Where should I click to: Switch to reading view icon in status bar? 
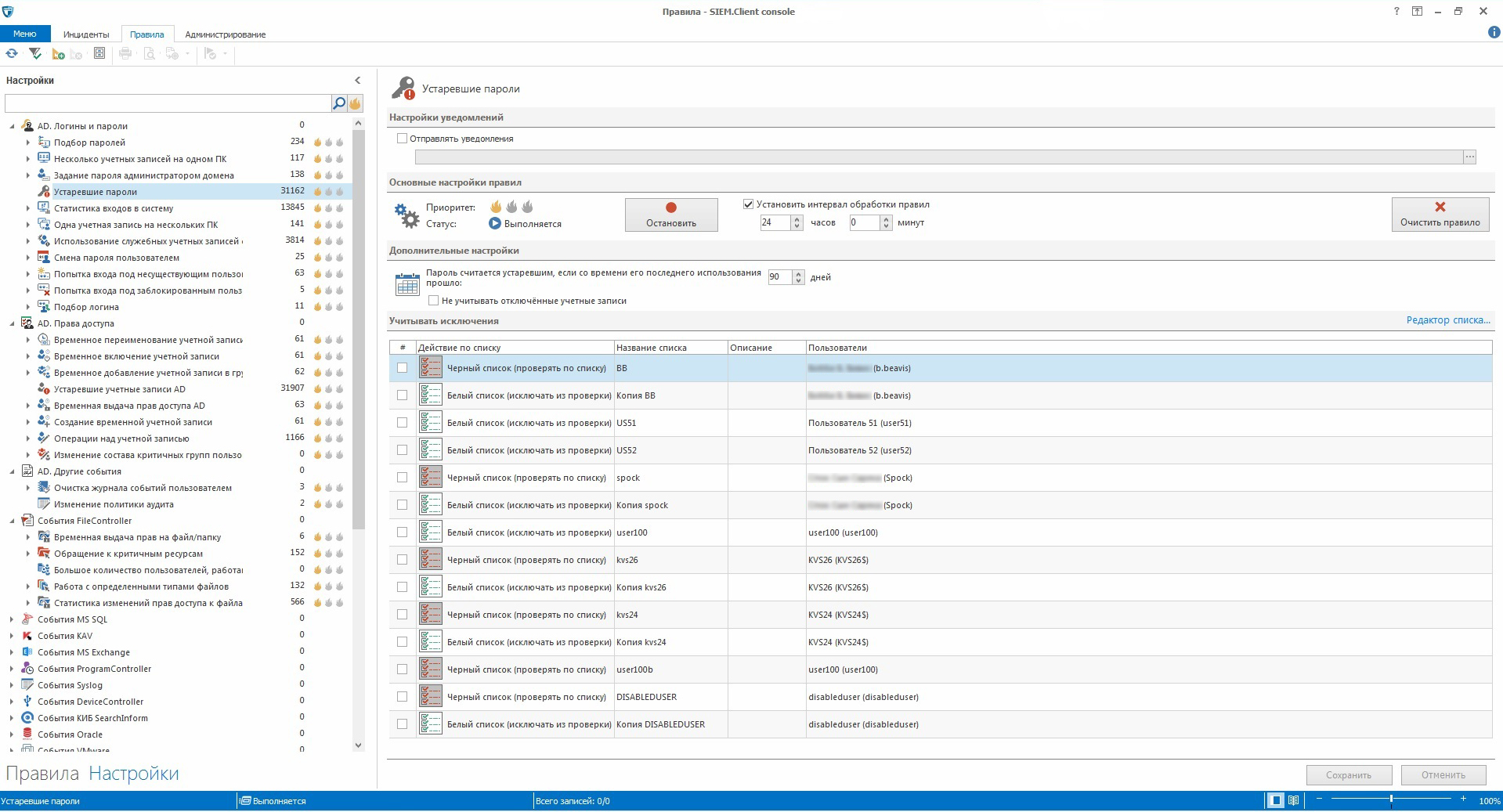(1293, 800)
